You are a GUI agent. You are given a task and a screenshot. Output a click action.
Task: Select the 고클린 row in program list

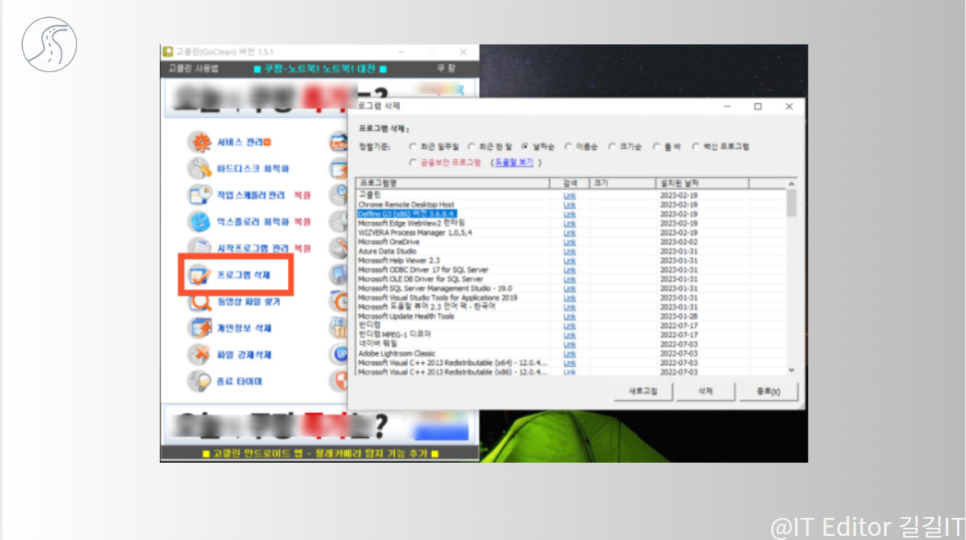[571, 195]
